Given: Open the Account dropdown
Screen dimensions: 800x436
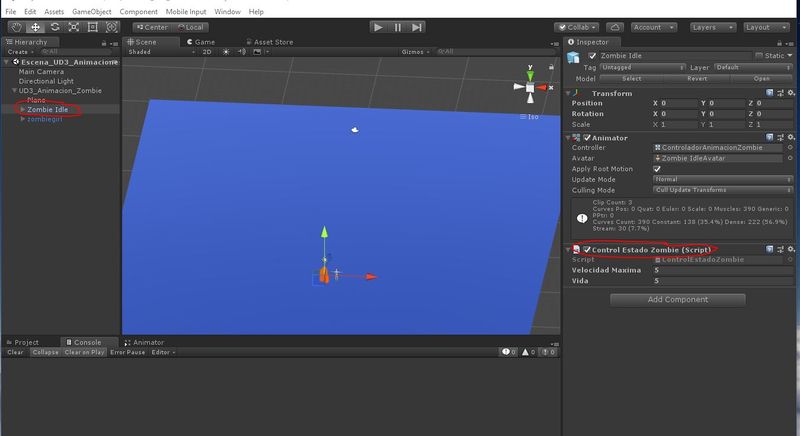Looking at the screenshot, I should click(654, 28).
